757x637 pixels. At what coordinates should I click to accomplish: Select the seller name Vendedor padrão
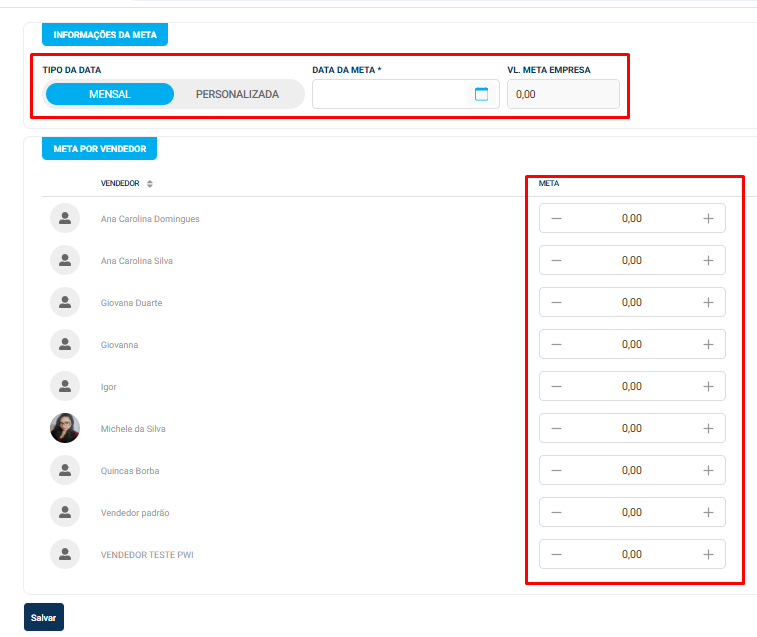(x=135, y=513)
